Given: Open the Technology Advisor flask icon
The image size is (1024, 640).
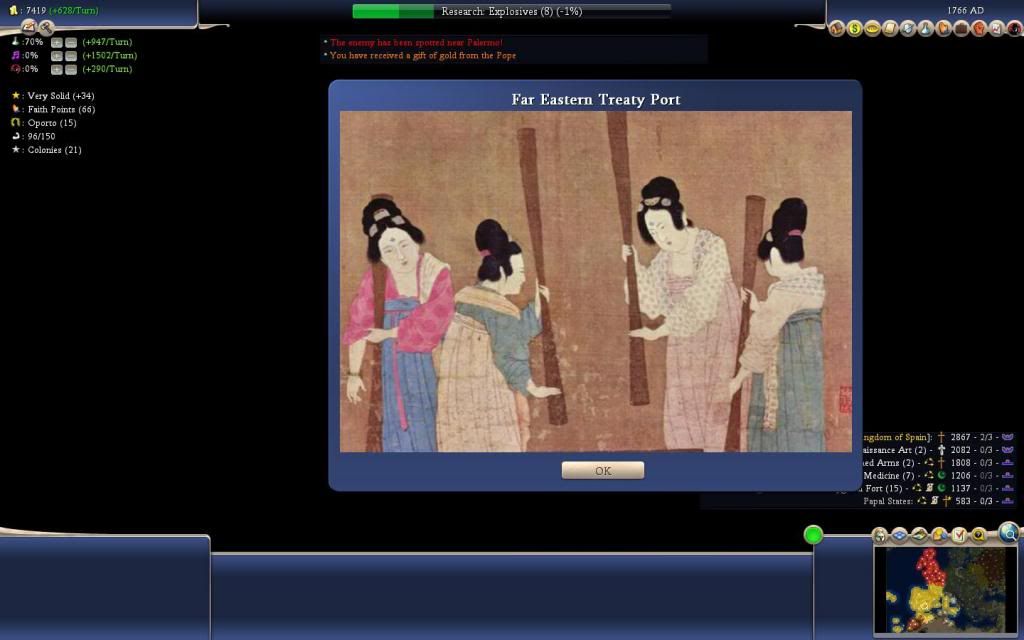Looking at the screenshot, I should pos(924,29).
